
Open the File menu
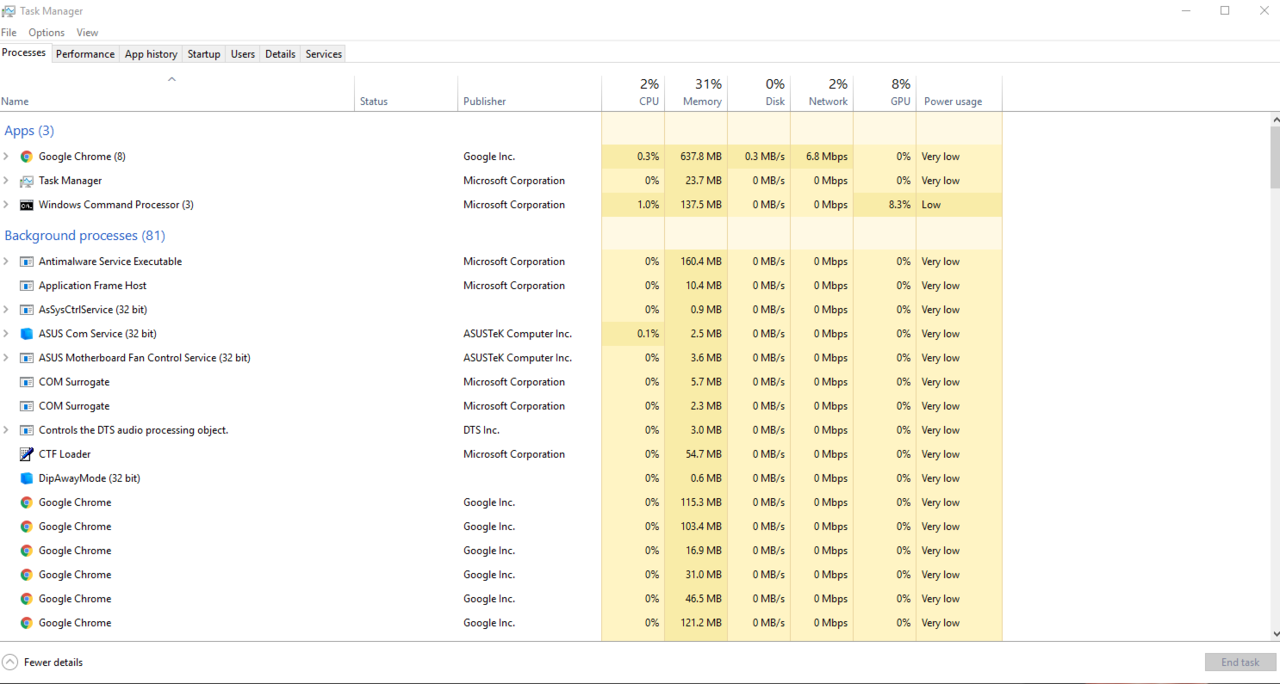coord(9,33)
